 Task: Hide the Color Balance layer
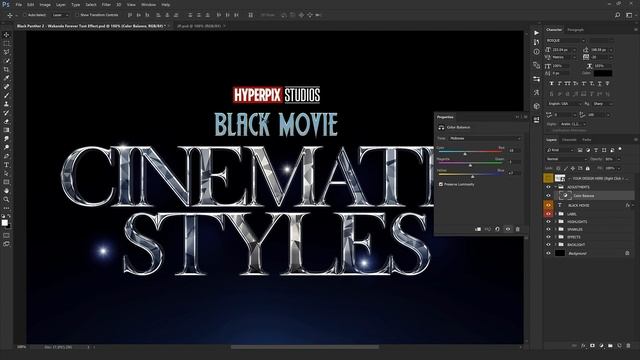click(548, 196)
